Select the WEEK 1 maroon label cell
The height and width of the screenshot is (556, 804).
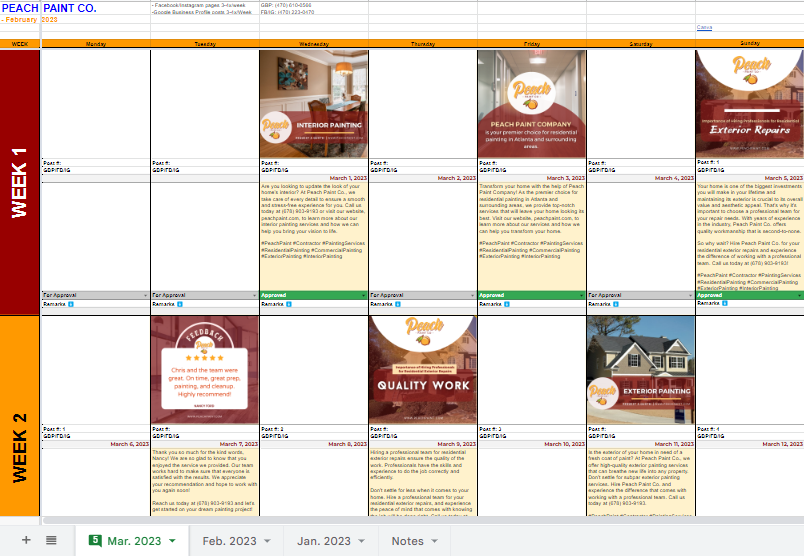click(x=19, y=182)
